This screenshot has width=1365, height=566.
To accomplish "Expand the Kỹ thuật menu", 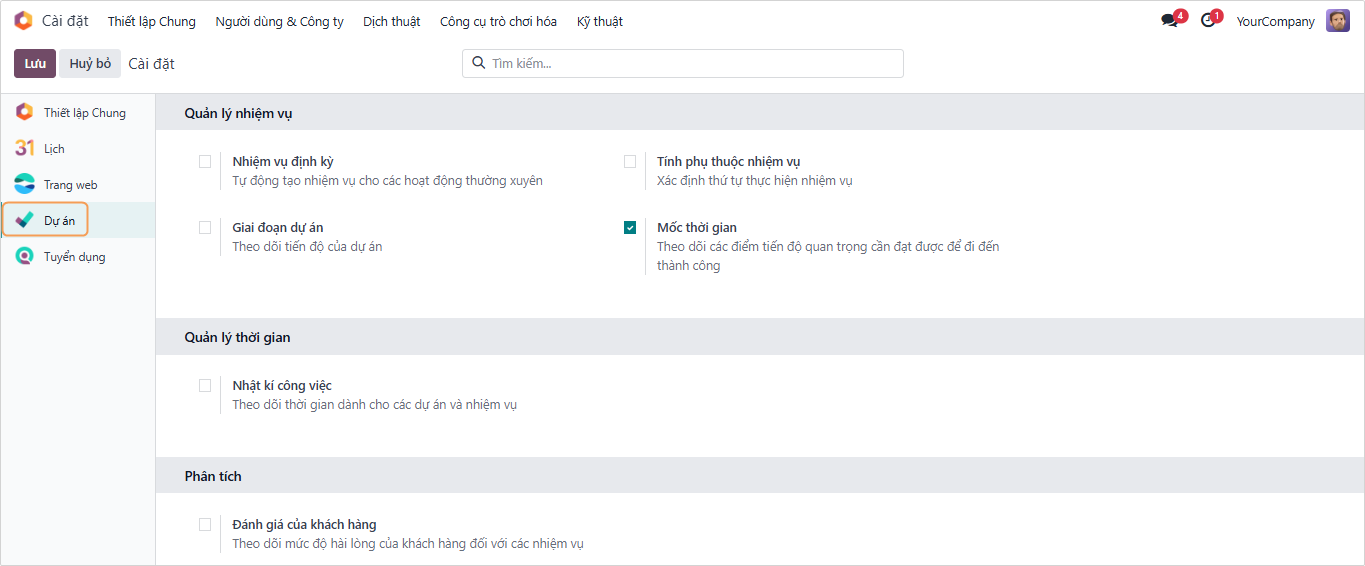I will (600, 21).
